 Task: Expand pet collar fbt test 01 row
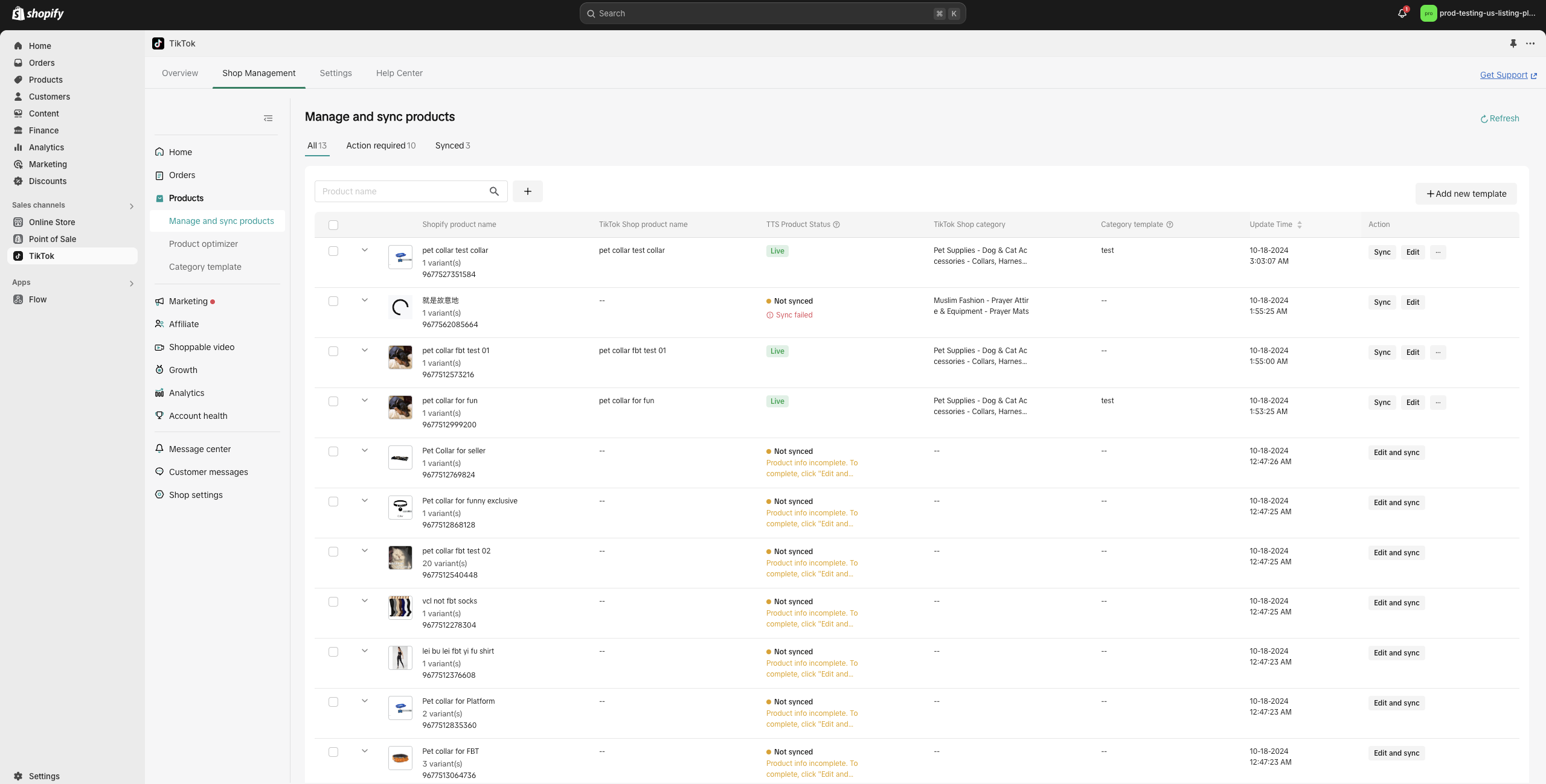click(x=365, y=350)
